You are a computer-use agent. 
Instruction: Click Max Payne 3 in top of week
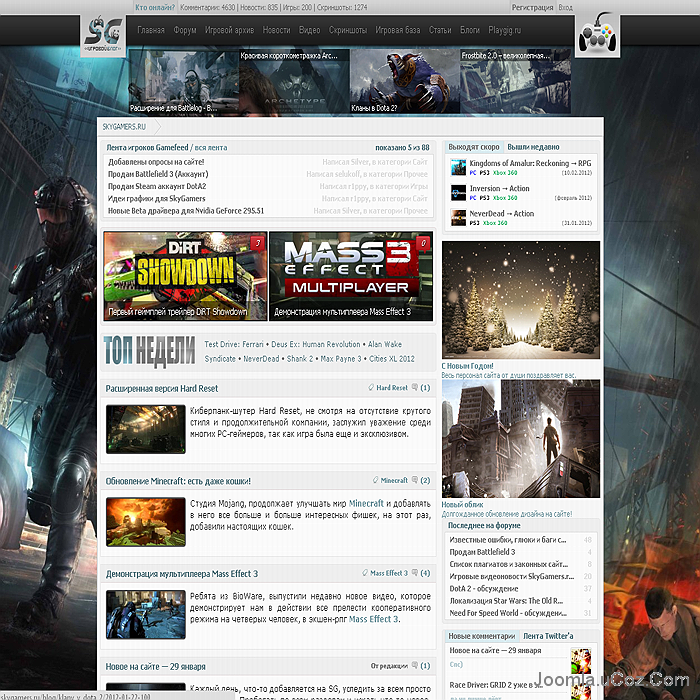[341, 358]
